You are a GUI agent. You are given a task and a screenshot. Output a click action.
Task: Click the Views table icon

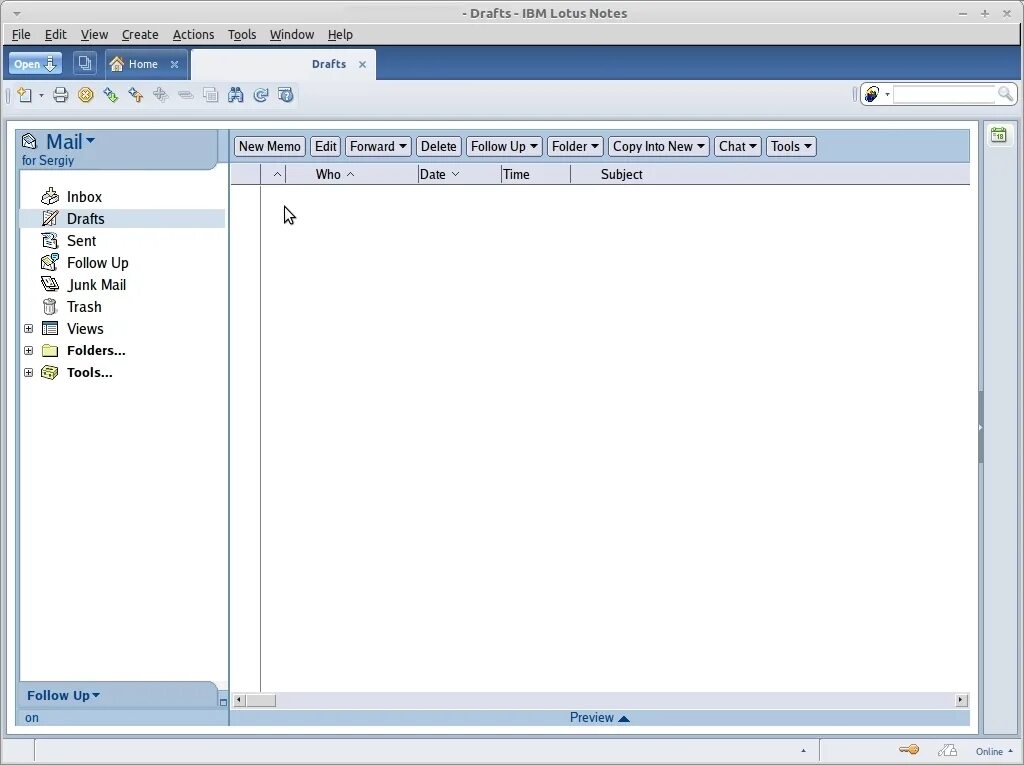pos(50,329)
